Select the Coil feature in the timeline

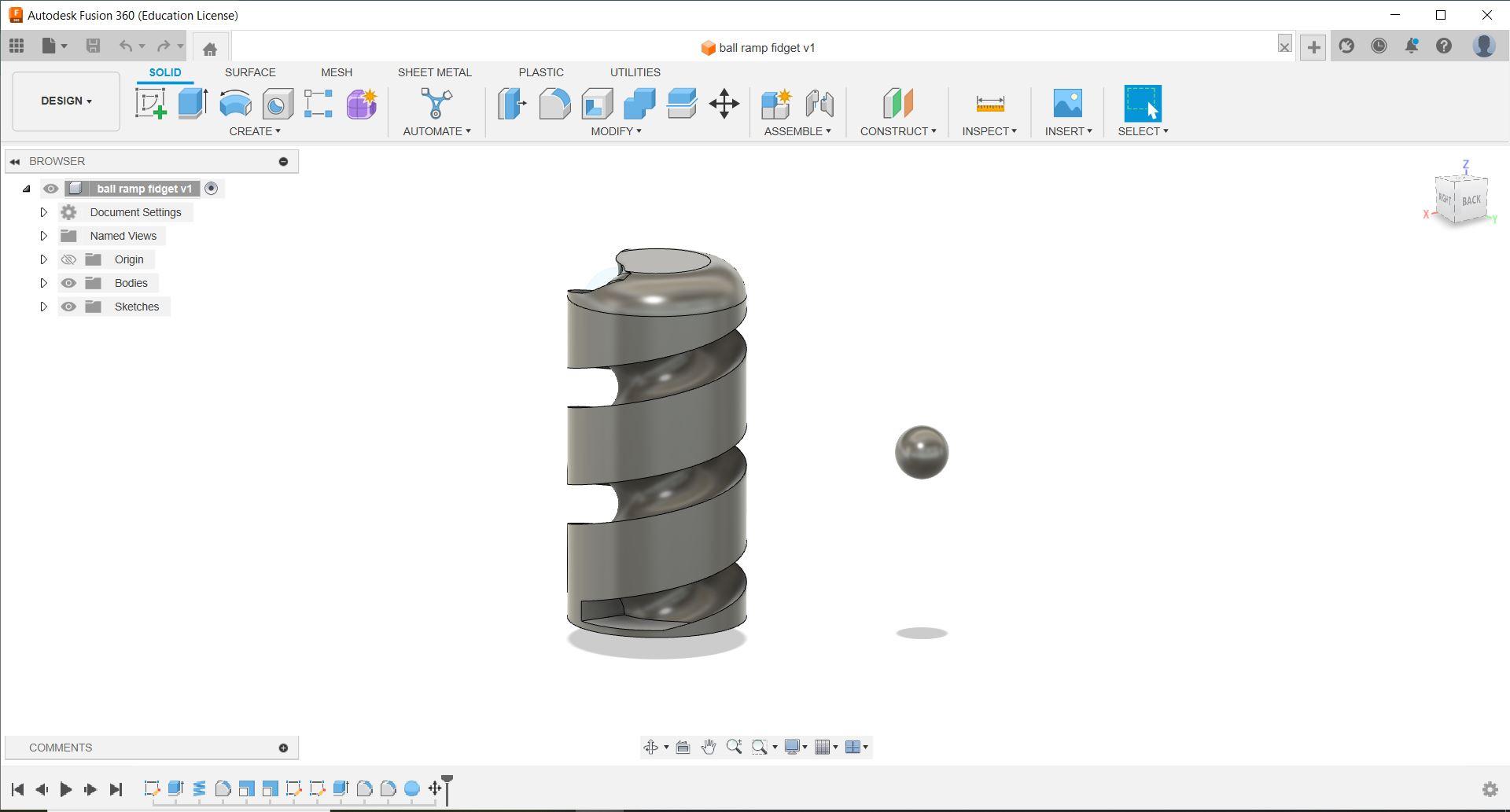tap(199, 788)
